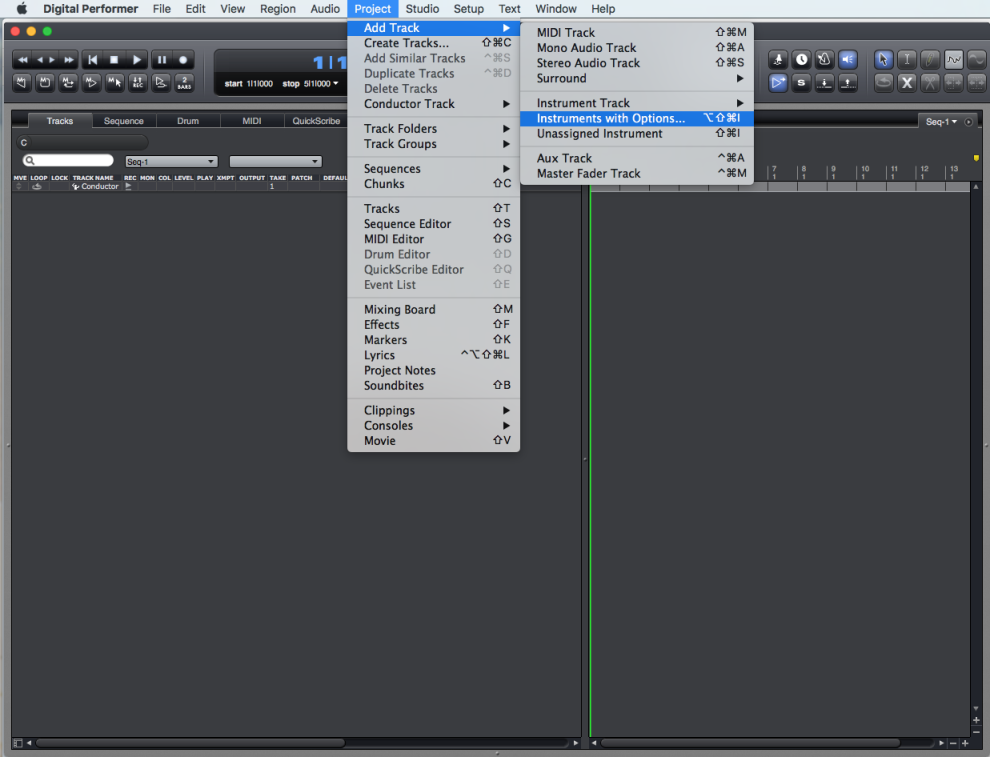The image size is (990, 757).
Task: Toggle the solo mode S button
Action: point(801,83)
